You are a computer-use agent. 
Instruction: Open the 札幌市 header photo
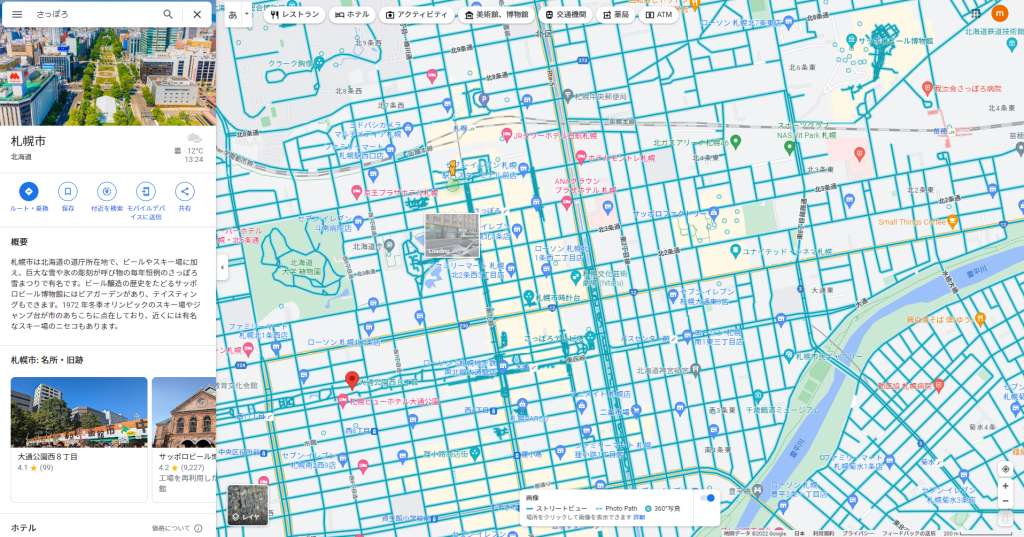(108, 76)
